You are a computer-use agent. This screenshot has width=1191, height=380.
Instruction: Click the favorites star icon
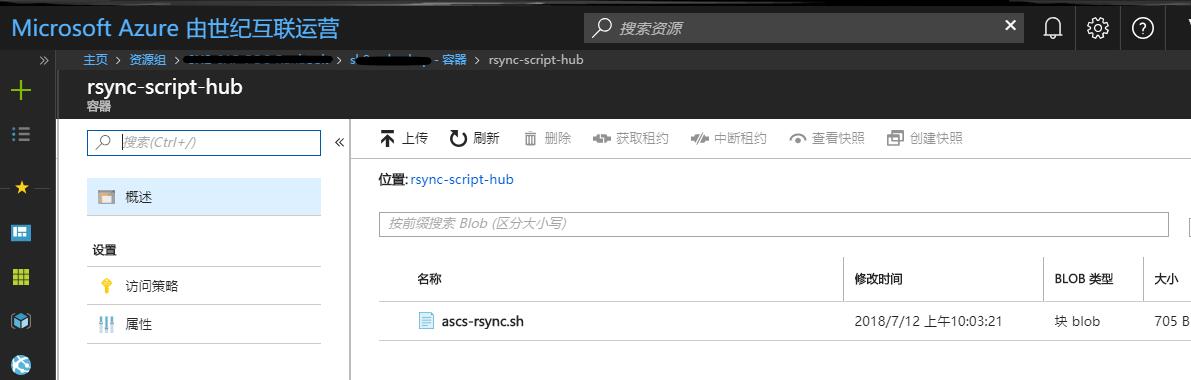click(21, 187)
